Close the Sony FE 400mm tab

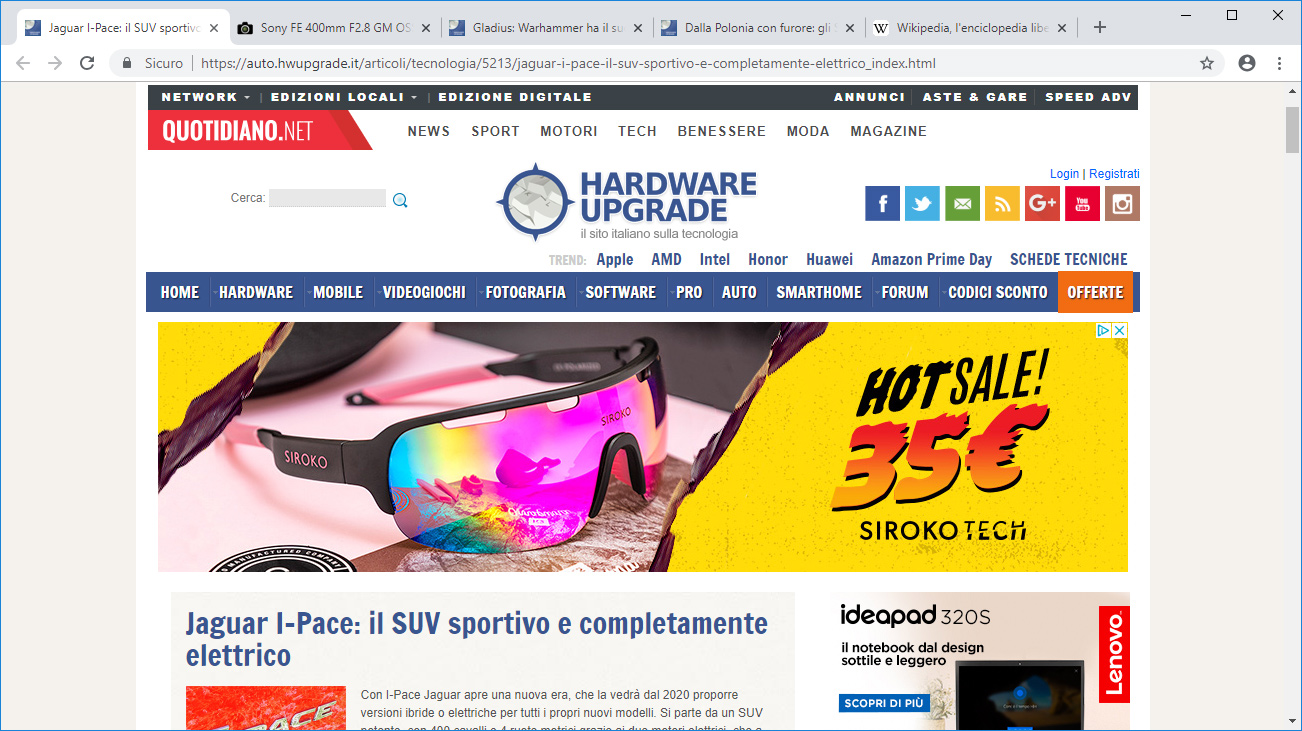[x=425, y=28]
